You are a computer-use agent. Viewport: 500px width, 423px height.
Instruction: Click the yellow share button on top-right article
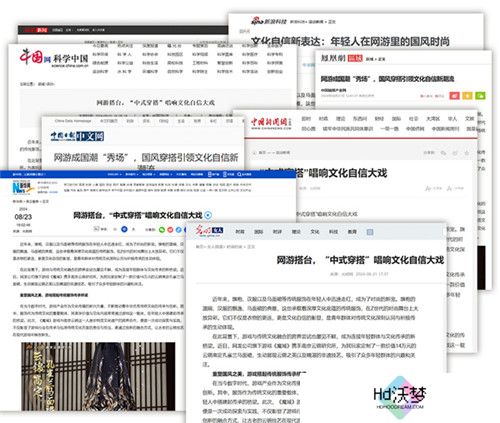(467, 96)
